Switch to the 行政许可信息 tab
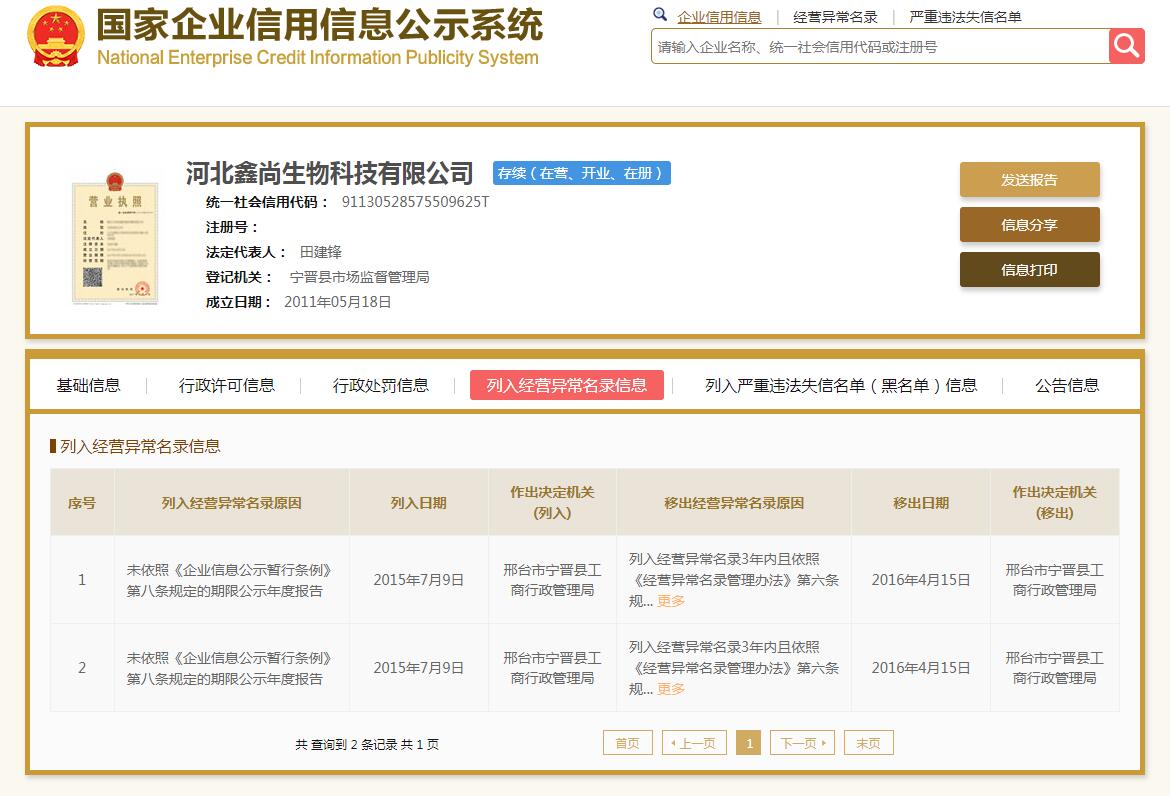 (227, 385)
